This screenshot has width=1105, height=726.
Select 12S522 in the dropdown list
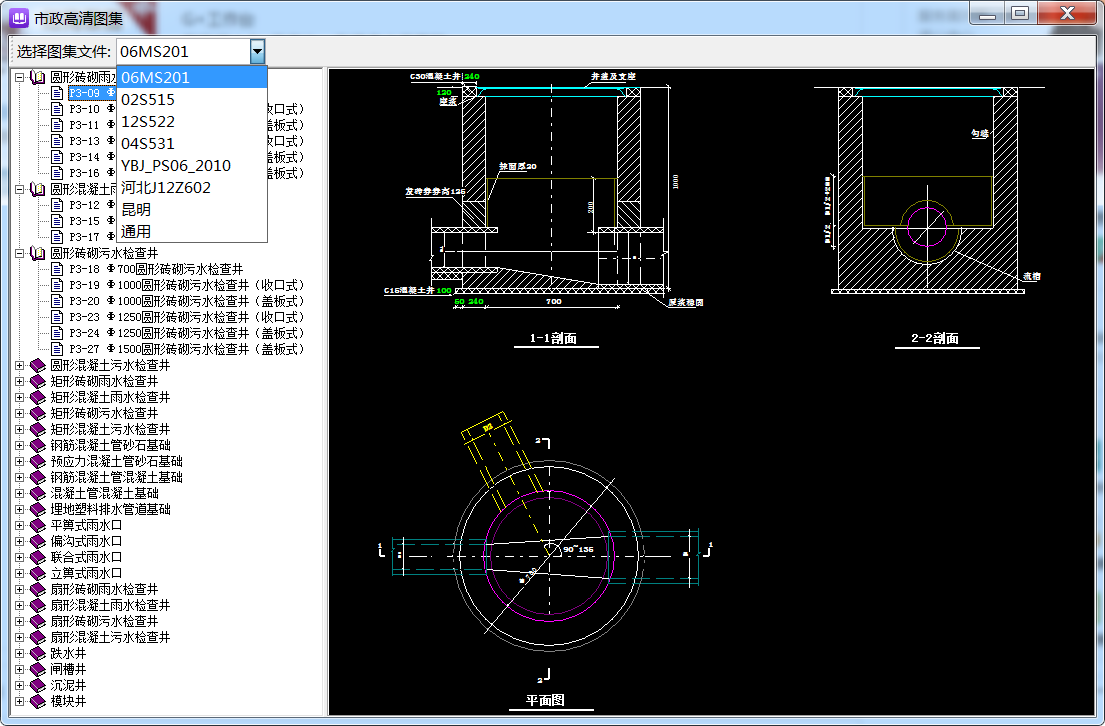[x=192, y=121]
